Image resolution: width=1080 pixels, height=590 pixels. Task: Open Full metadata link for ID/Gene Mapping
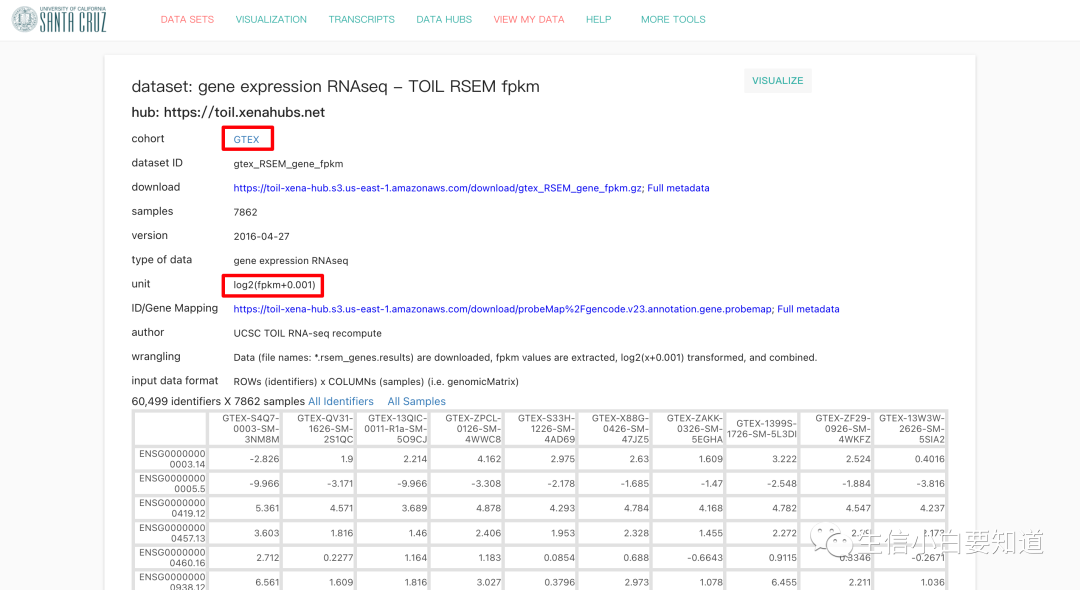(809, 309)
